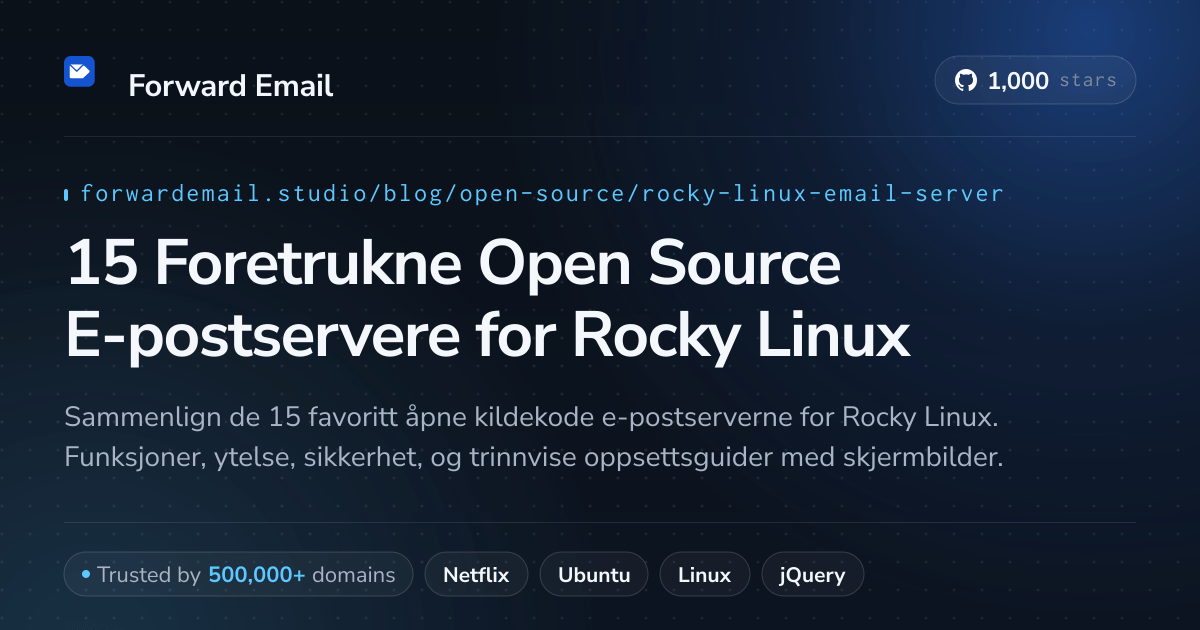Select the Netflix tag

(476, 575)
